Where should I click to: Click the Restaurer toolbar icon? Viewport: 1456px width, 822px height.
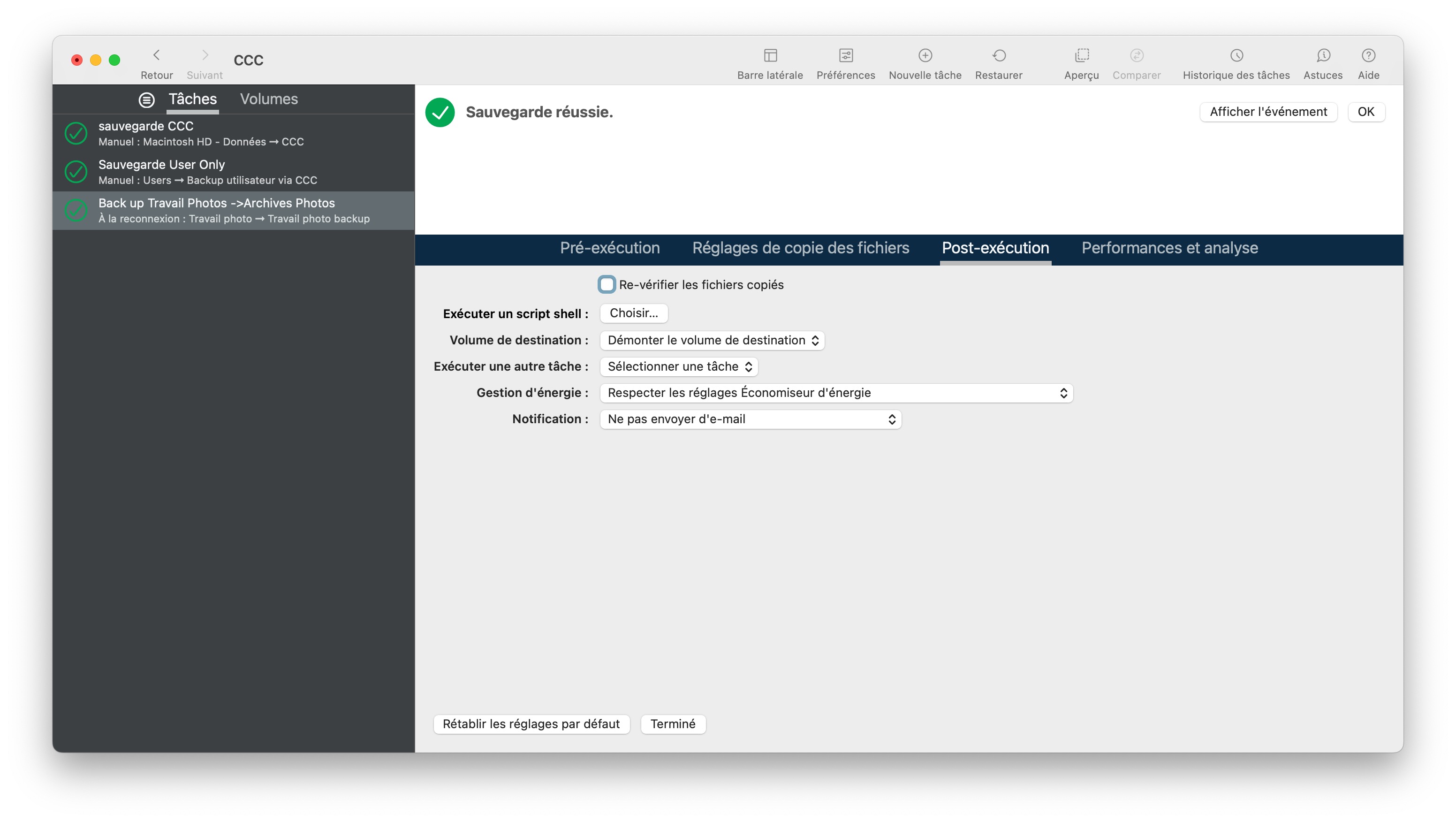click(x=999, y=55)
